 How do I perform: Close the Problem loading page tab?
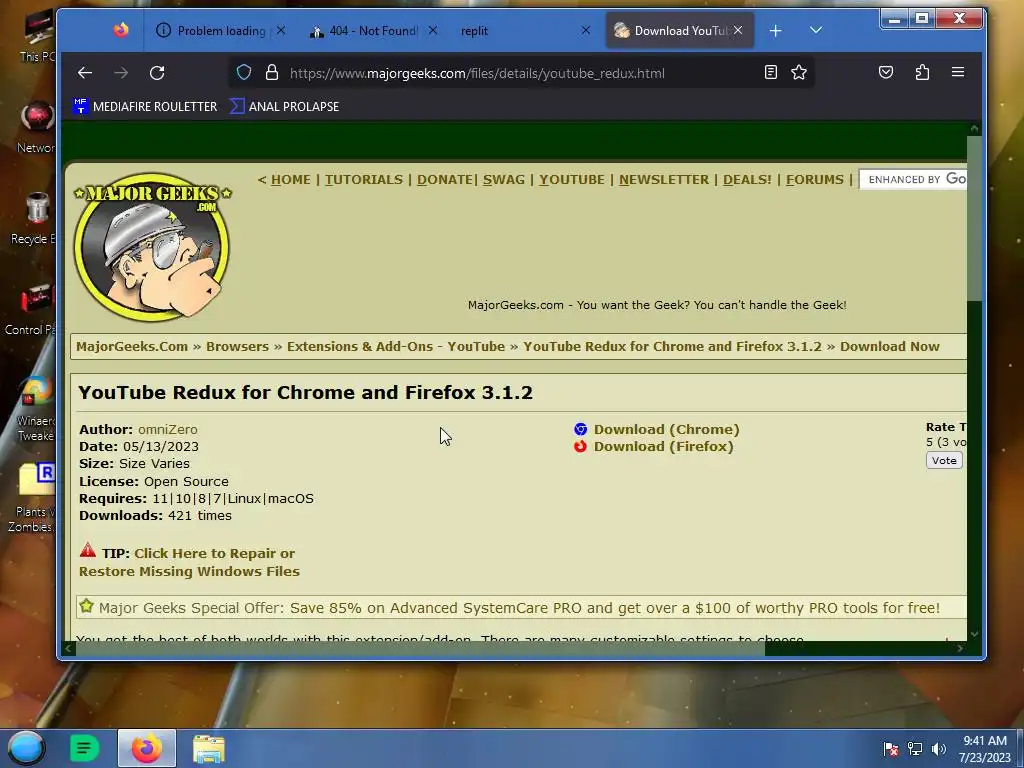(281, 30)
